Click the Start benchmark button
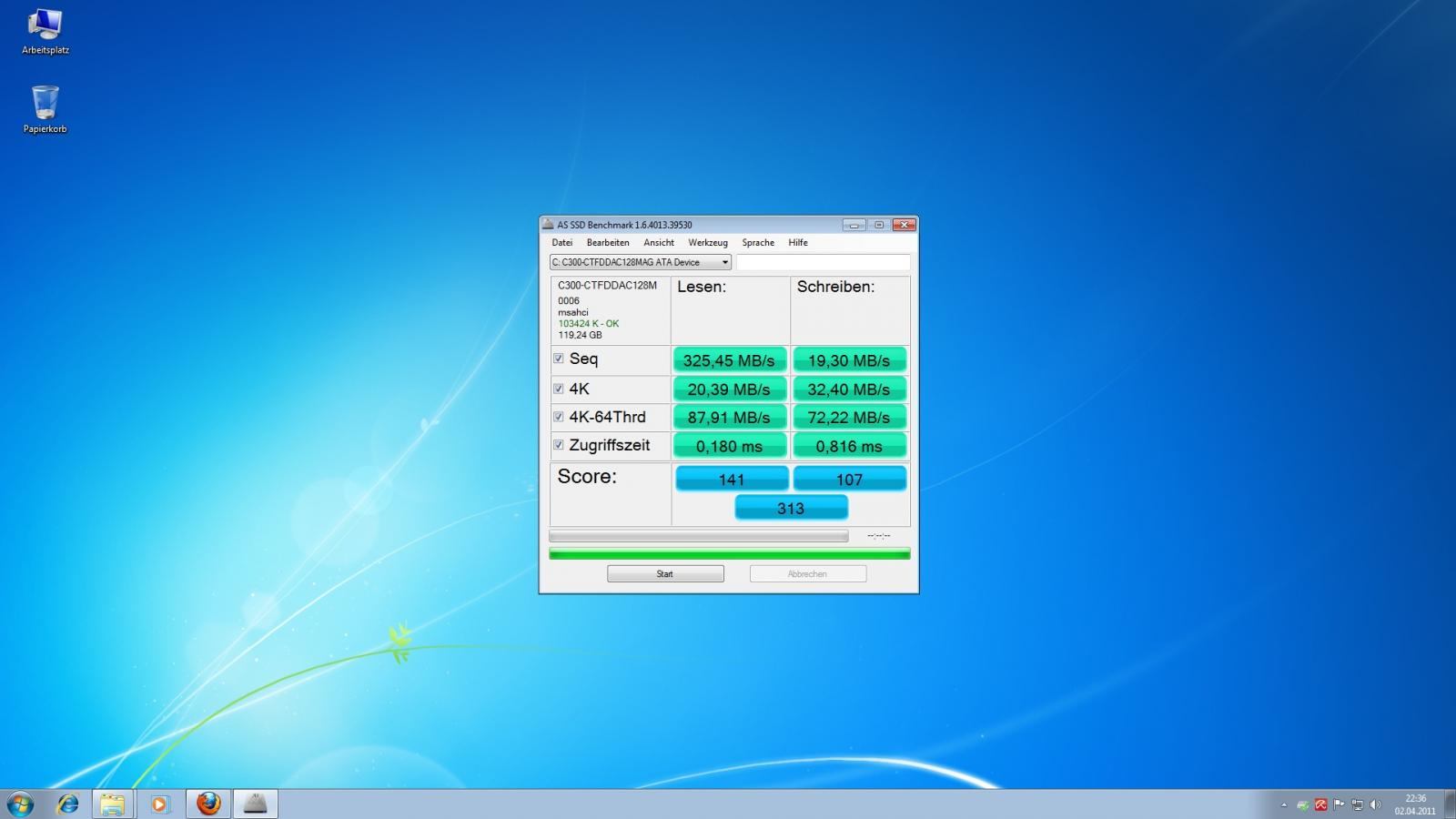 [665, 574]
